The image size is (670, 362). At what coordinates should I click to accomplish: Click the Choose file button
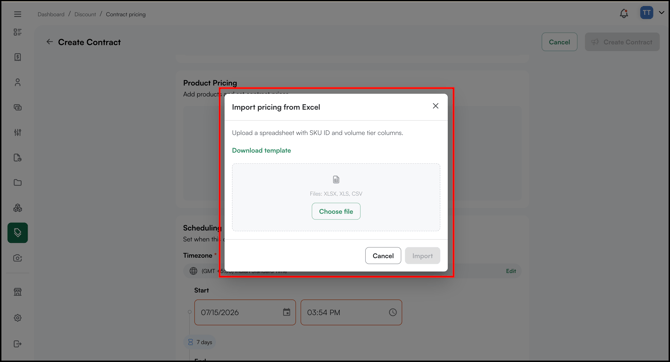click(x=336, y=212)
